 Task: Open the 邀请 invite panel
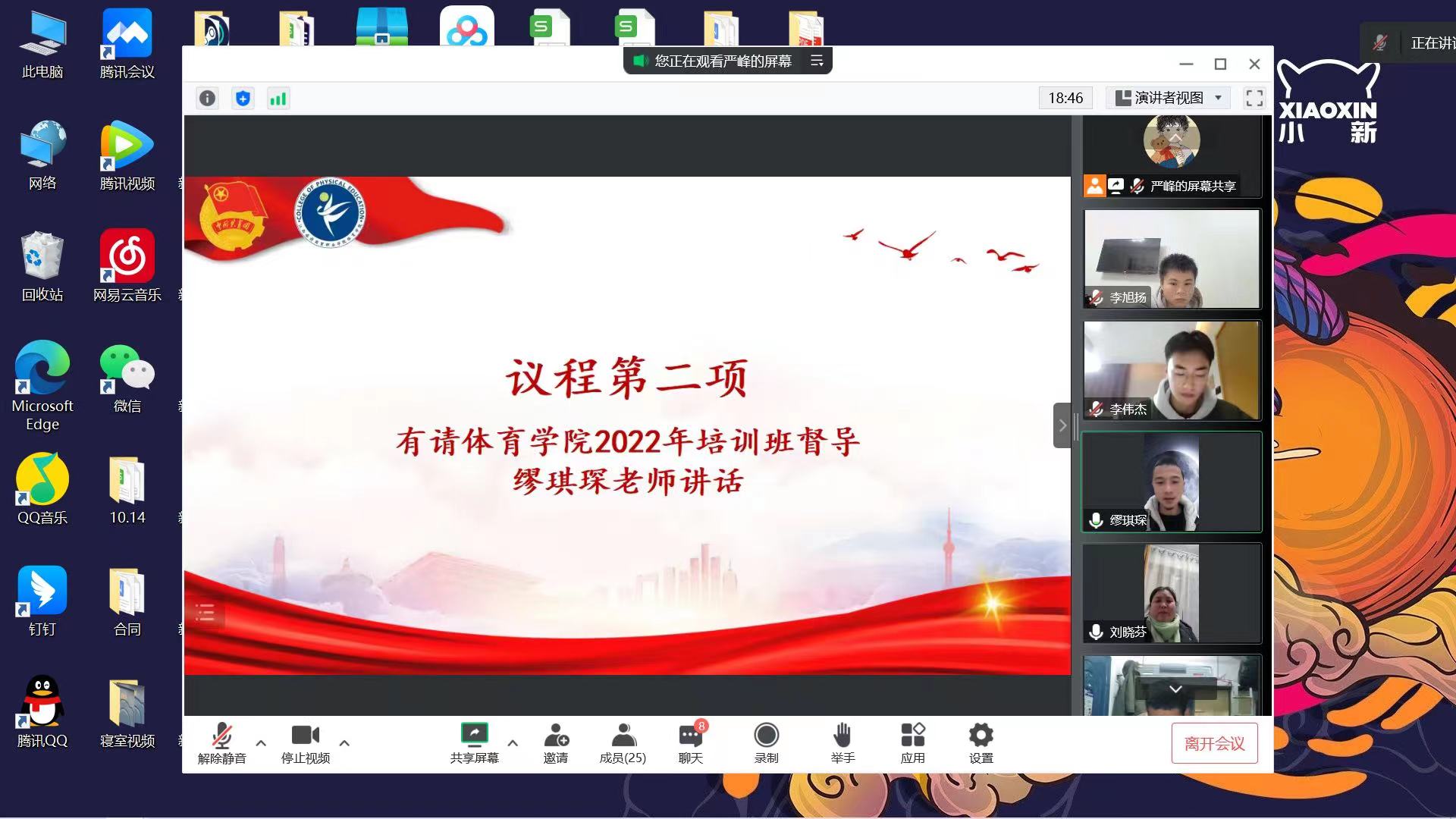click(x=556, y=743)
